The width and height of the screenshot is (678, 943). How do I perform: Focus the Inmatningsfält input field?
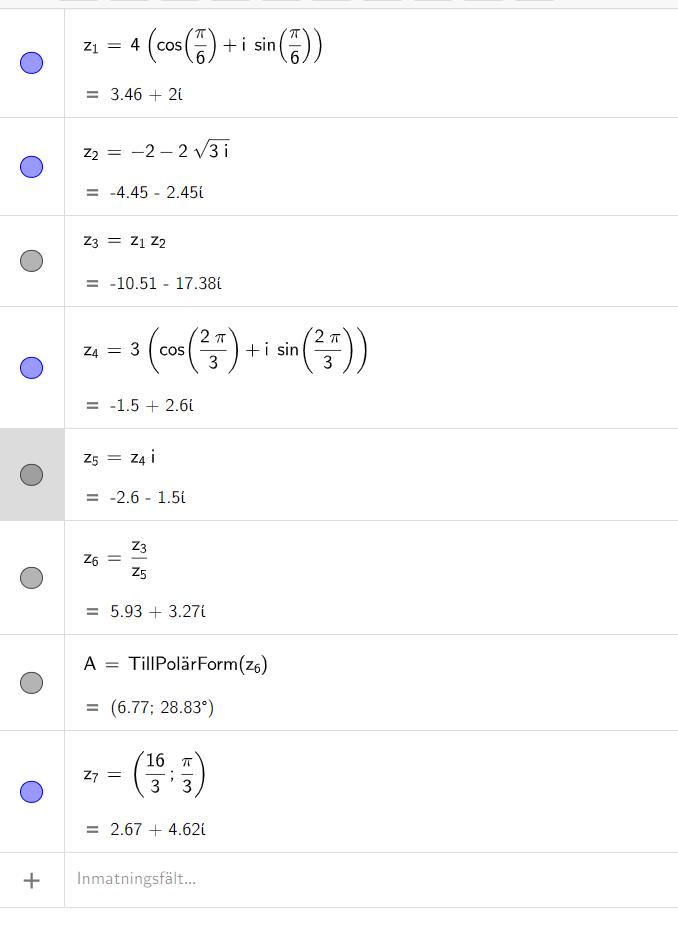coord(300,880)
